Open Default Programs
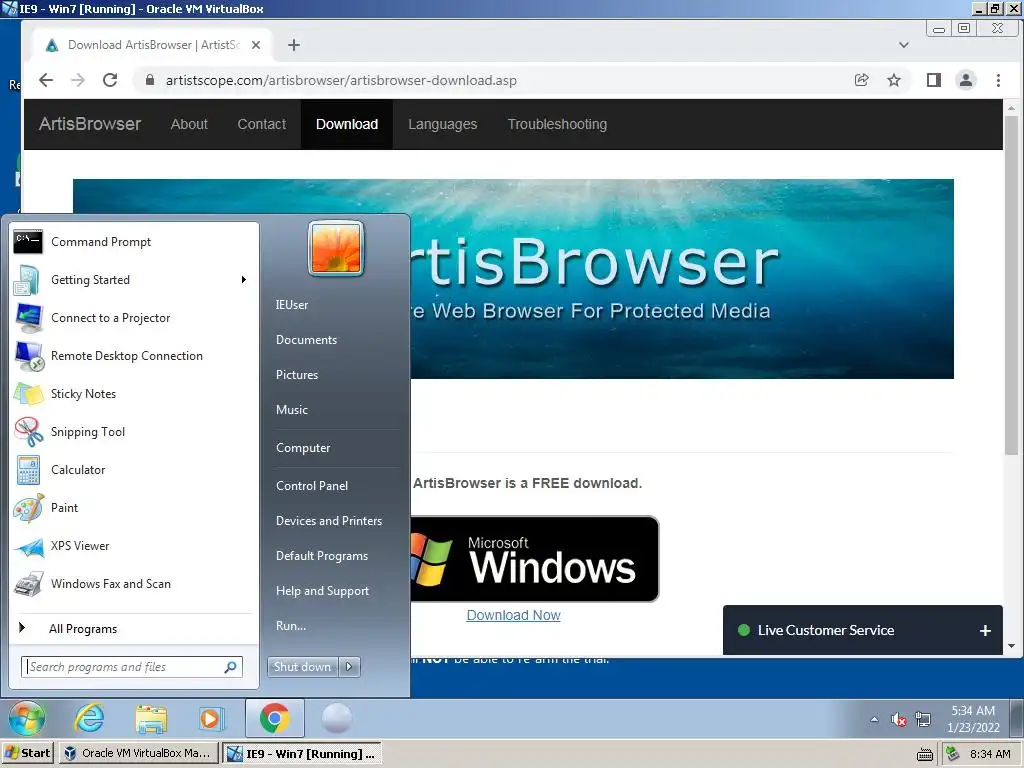 pyautogui.click(x=321, y=556)
